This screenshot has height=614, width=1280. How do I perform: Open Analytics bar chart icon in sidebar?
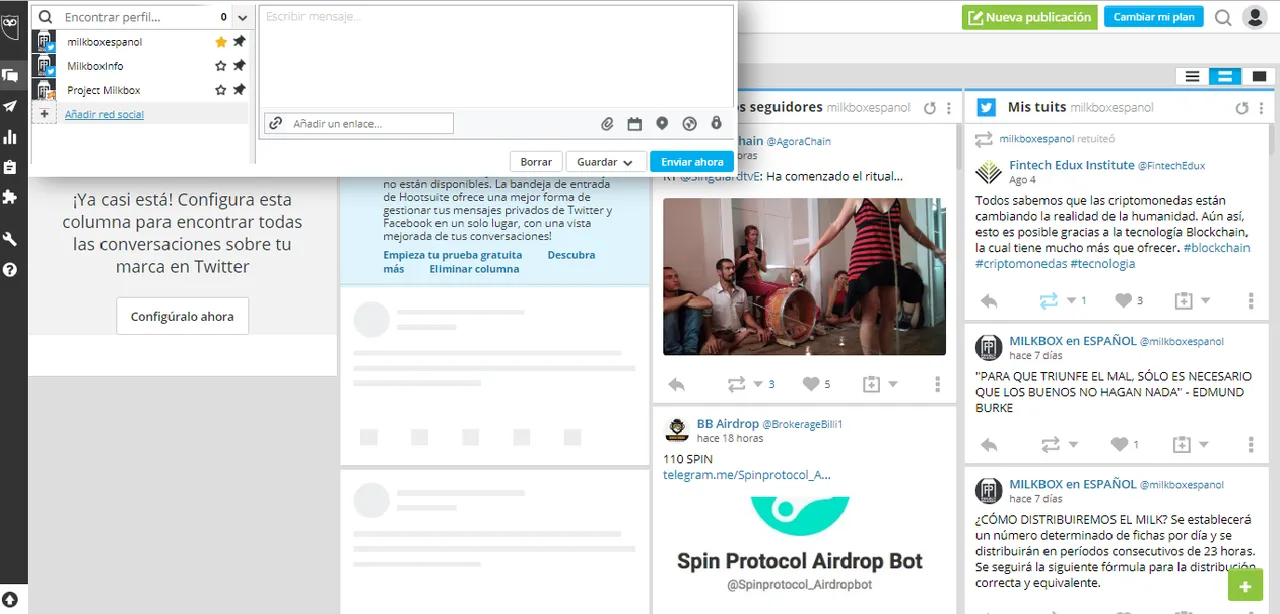(x=10, y=137)
